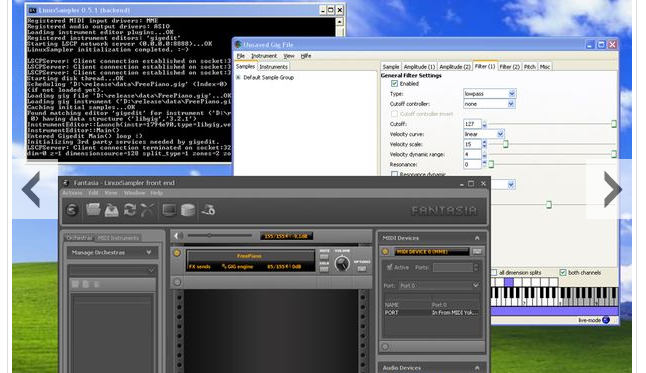This screenshot has width=646, height=373.
Task: Click the FreePiano channel volume knob
Action: coord(342,264)
